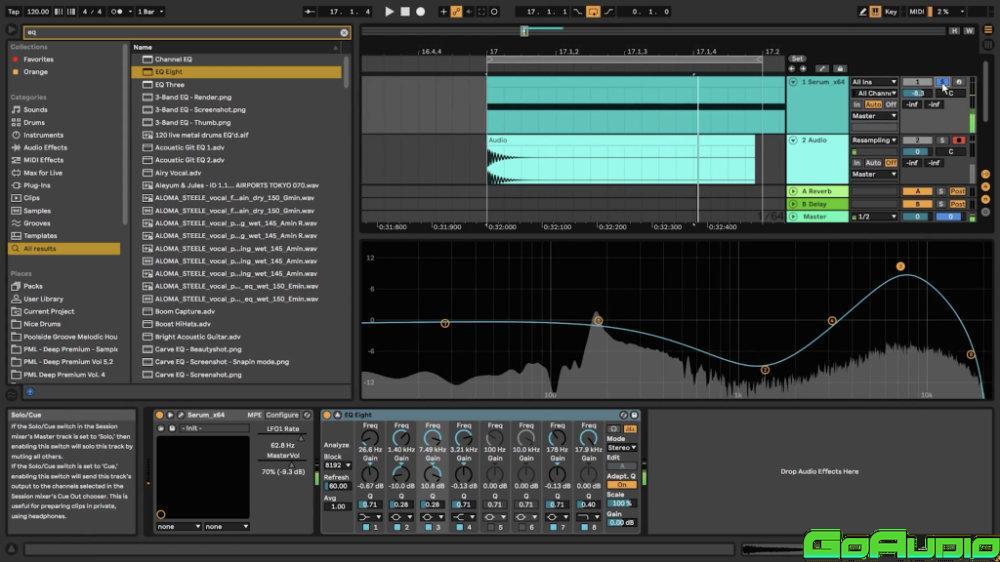Open the Sounds category

click(x=35, y=110)
